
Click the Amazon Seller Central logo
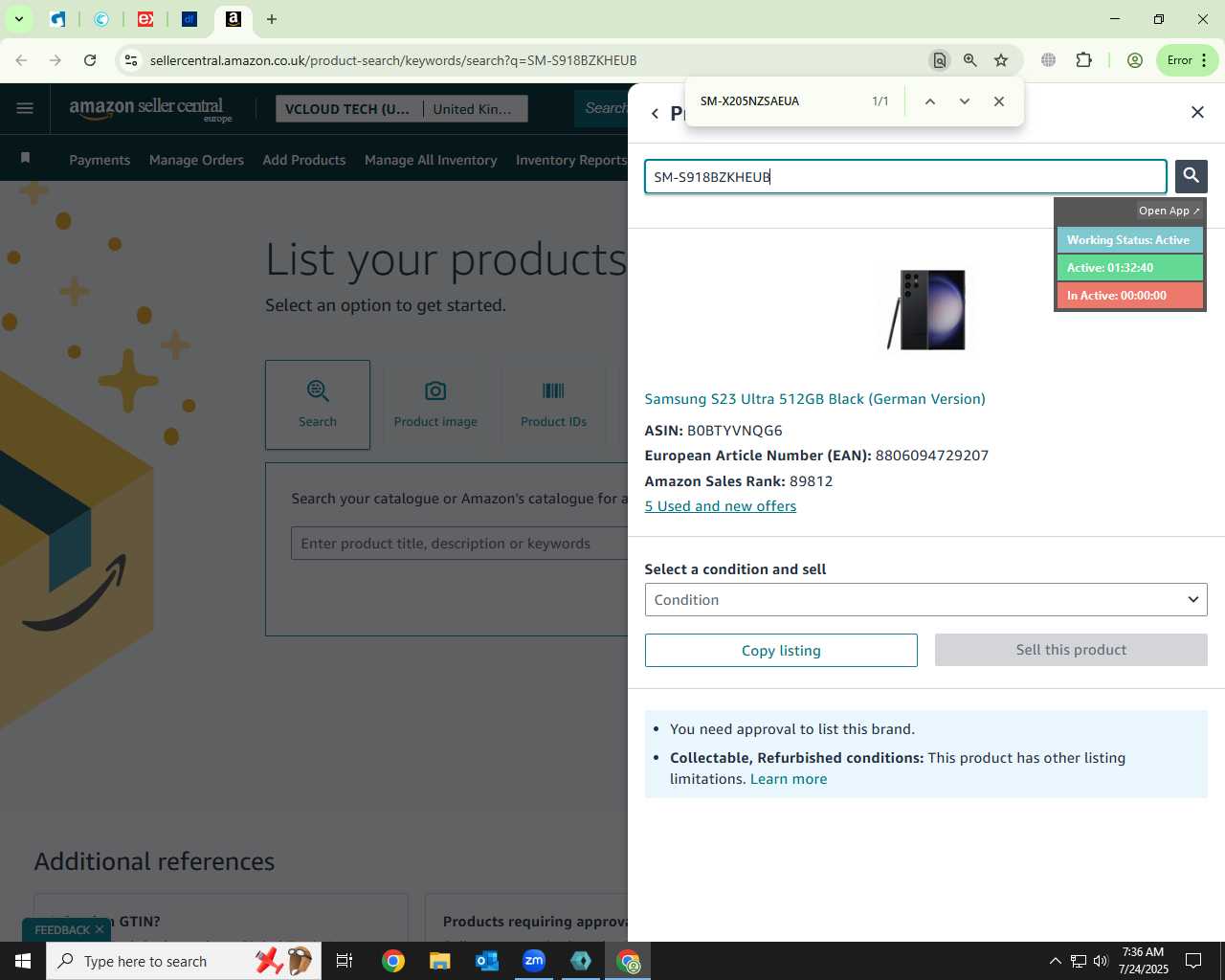[150, 109]
